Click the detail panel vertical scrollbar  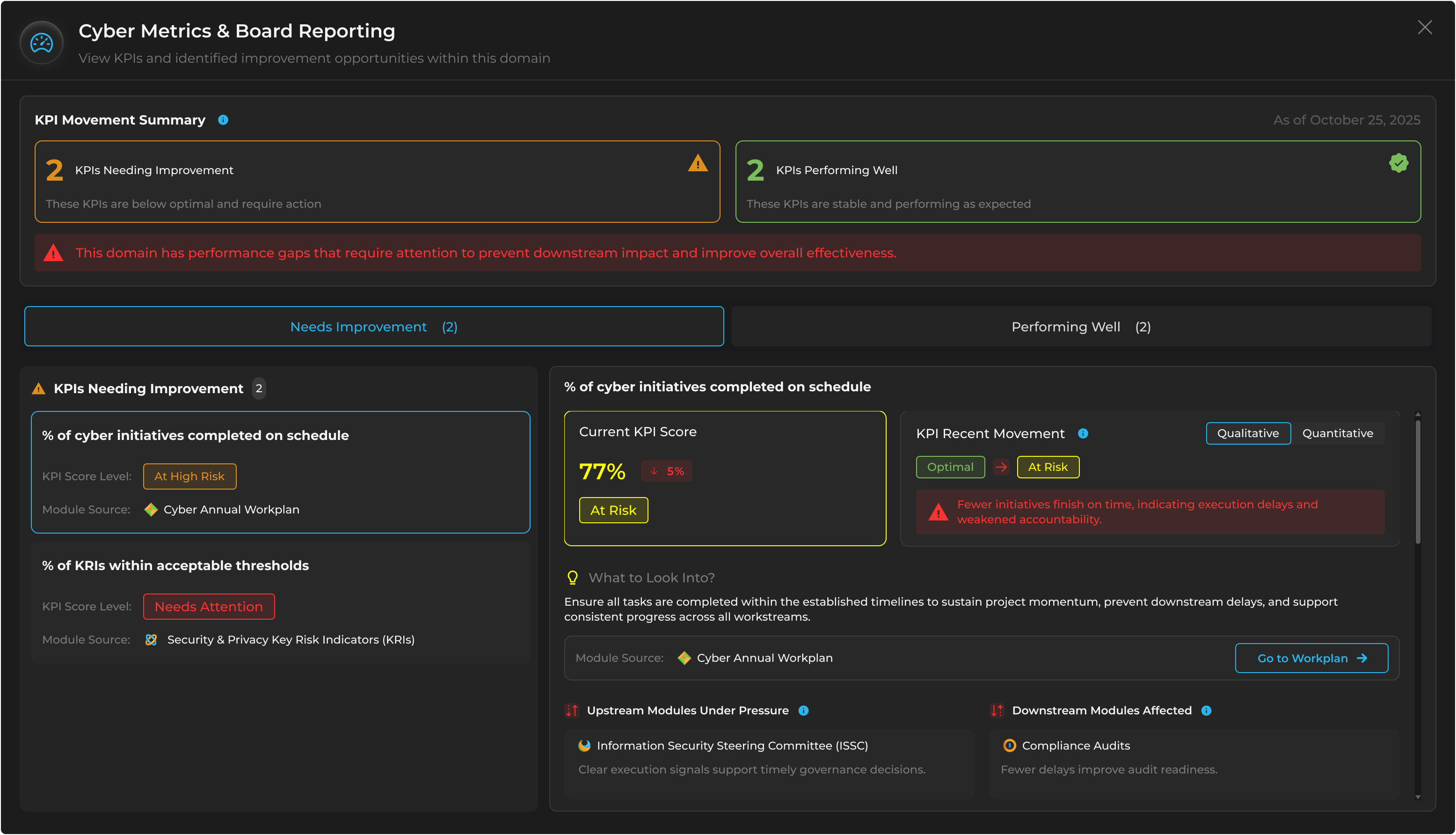(1418, 482)
